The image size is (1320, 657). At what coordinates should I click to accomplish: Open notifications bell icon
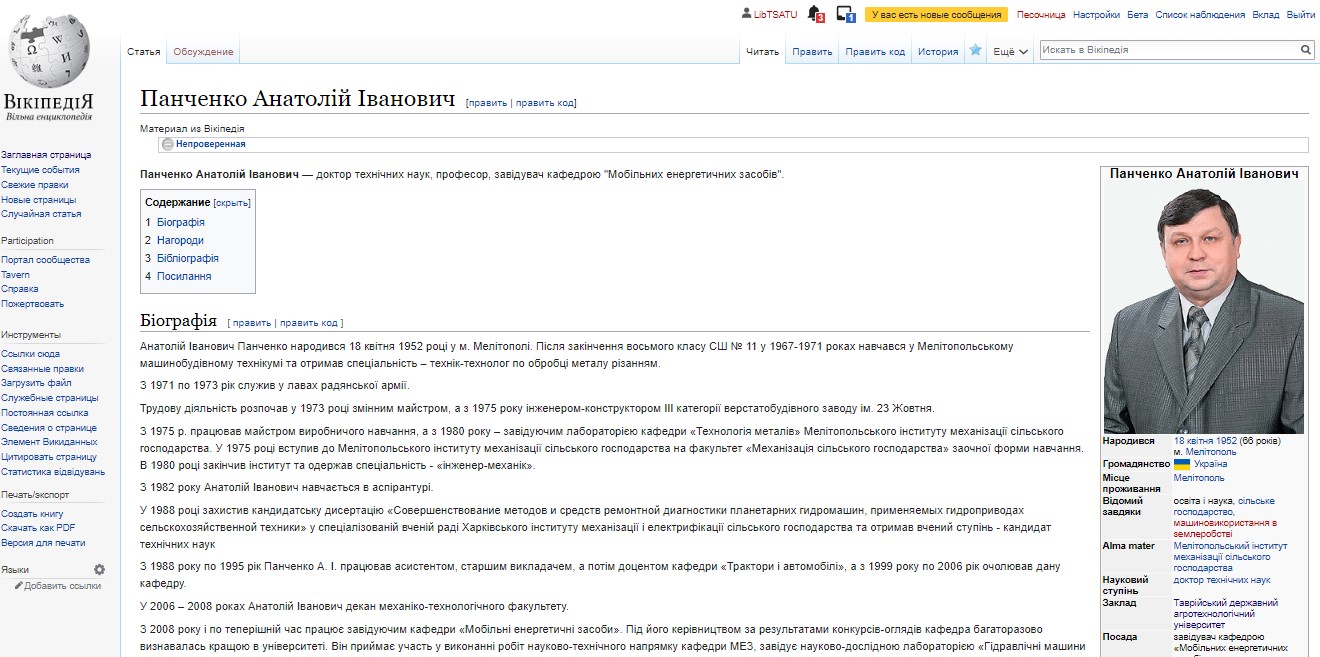(814, 14)
